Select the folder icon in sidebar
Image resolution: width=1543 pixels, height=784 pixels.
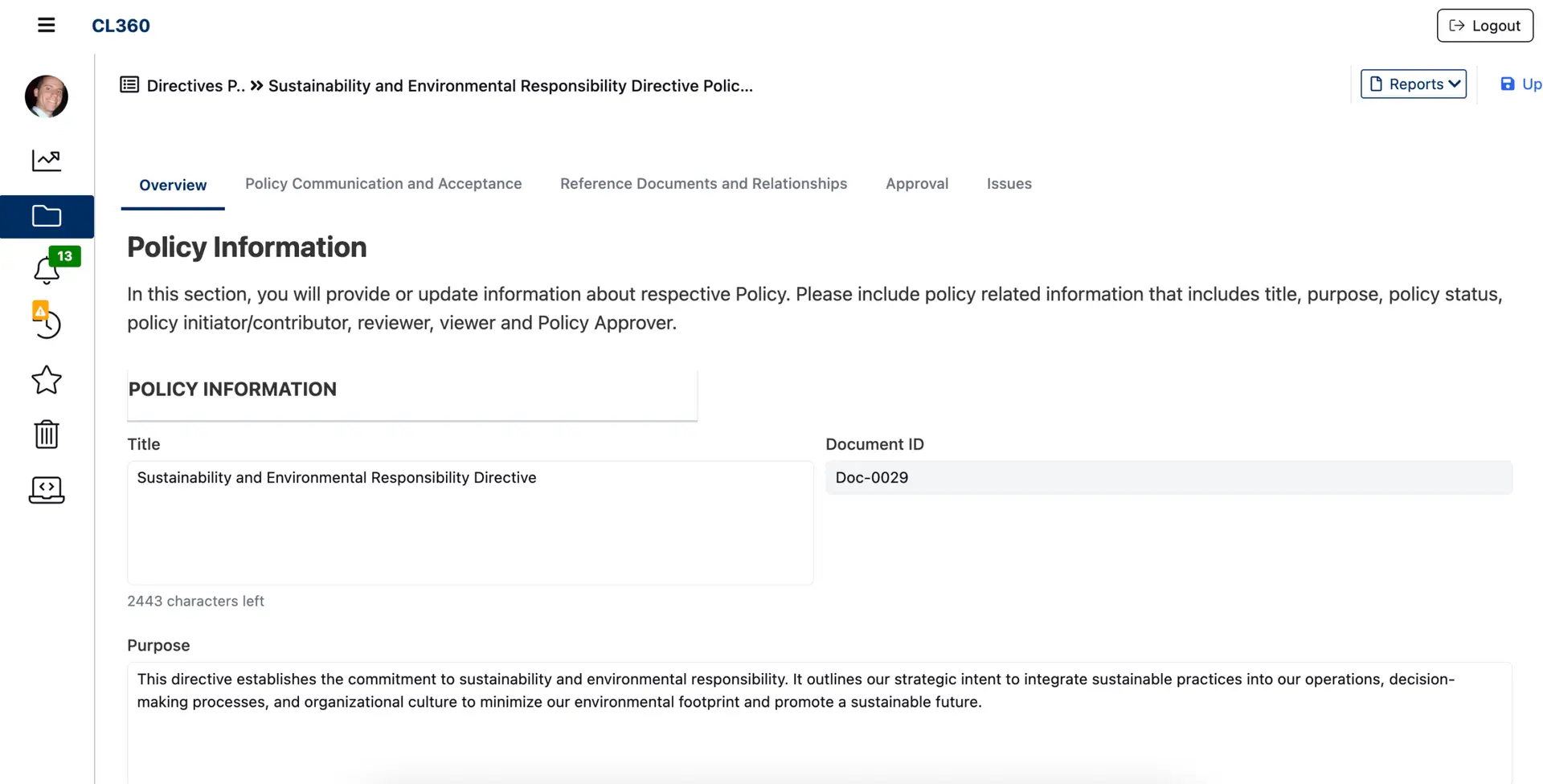pyautogui.click(x=47, y=216)
